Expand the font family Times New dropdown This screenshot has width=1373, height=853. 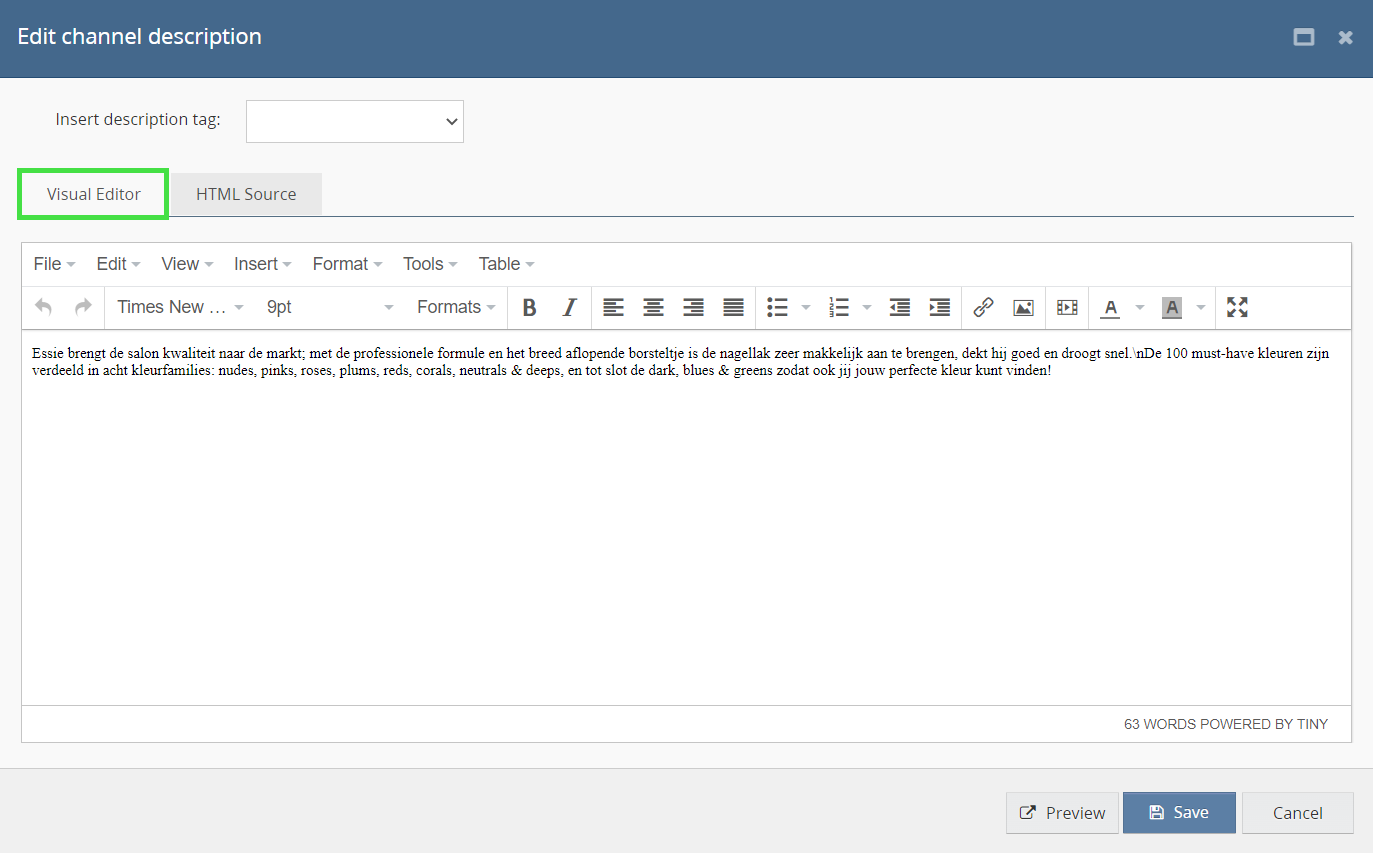[180, 308]
